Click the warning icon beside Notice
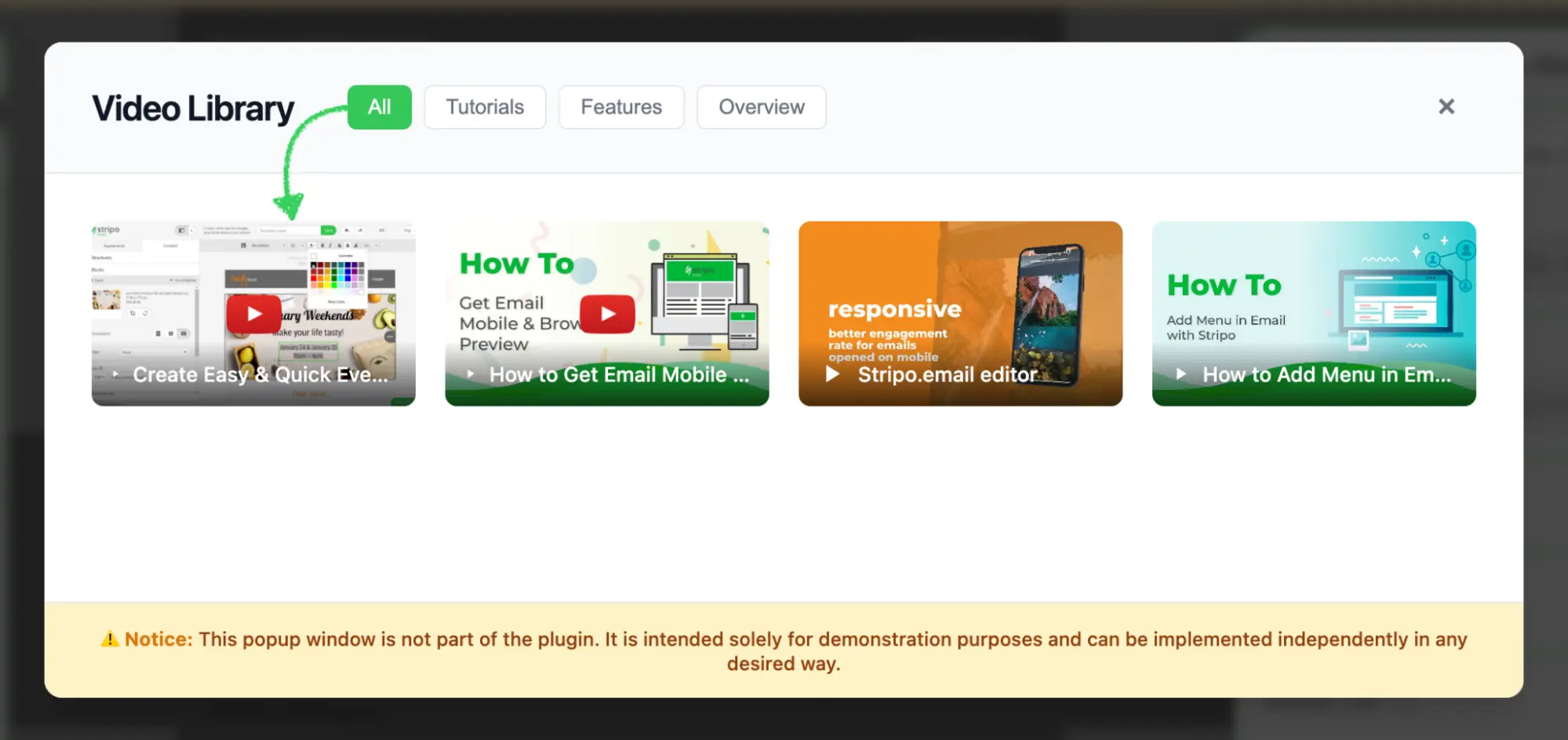This screenshot has height=740, width=1568. click(110, 639)
